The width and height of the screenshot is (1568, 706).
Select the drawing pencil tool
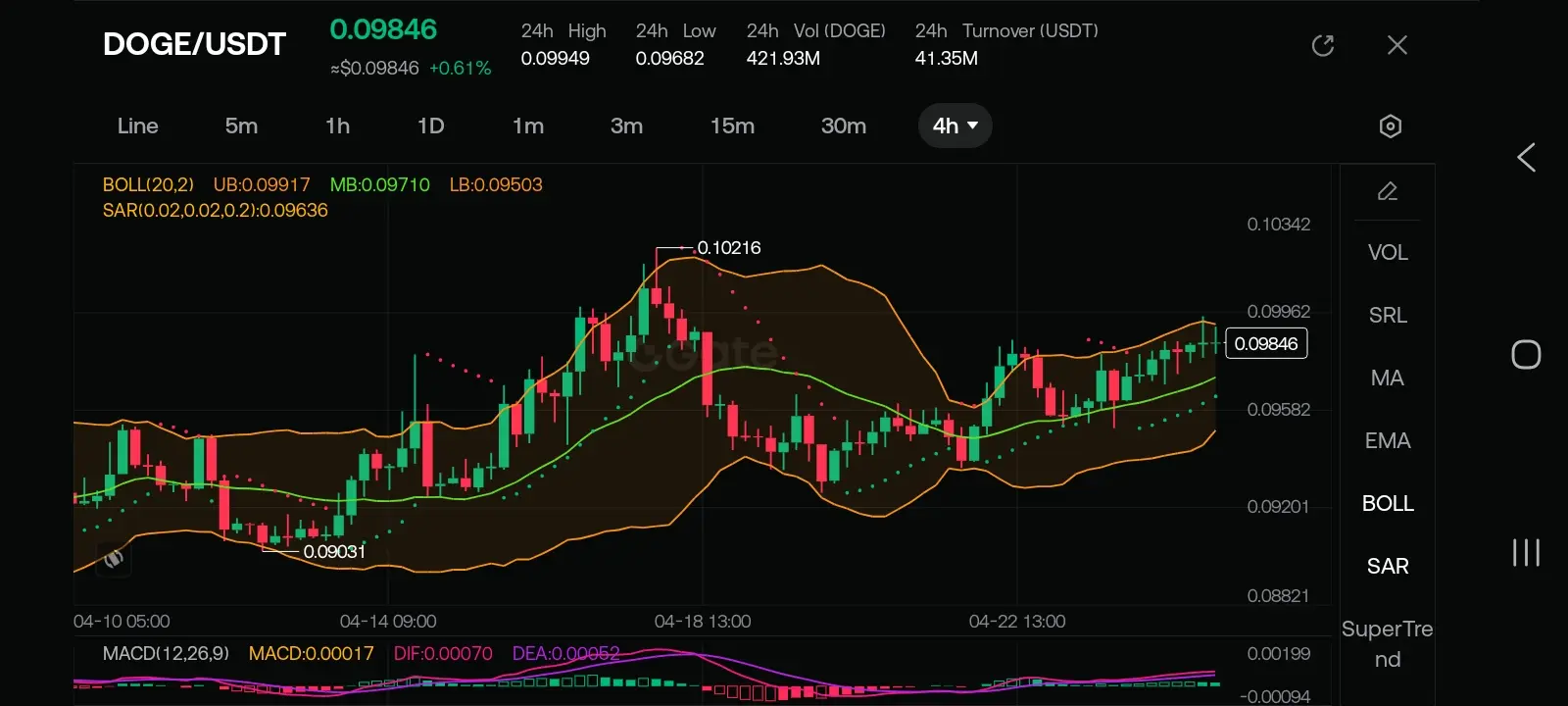click(x=1388, y=191)
